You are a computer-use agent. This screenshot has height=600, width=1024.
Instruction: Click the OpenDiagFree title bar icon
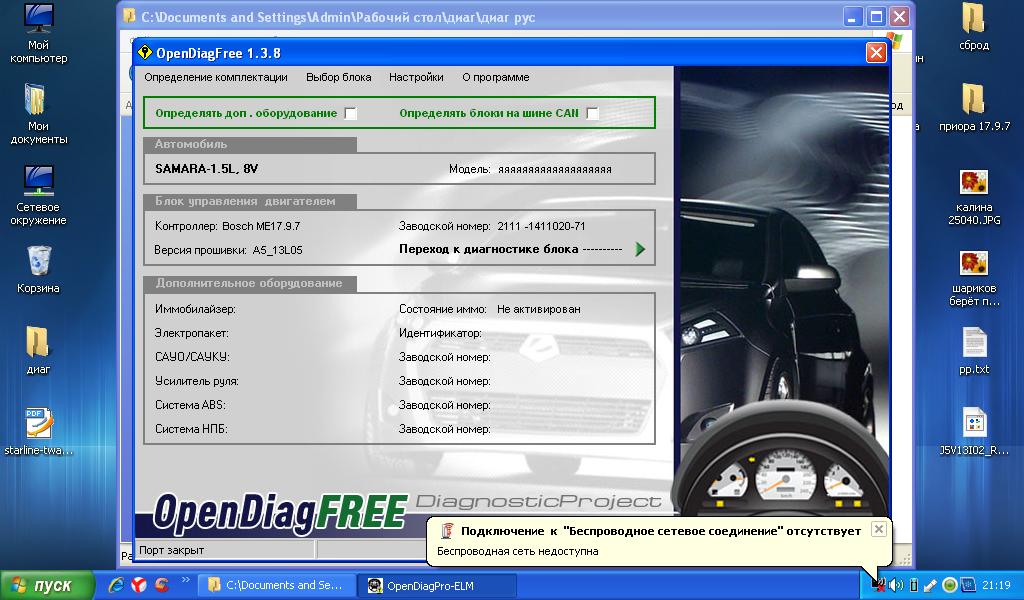[145, 52]
